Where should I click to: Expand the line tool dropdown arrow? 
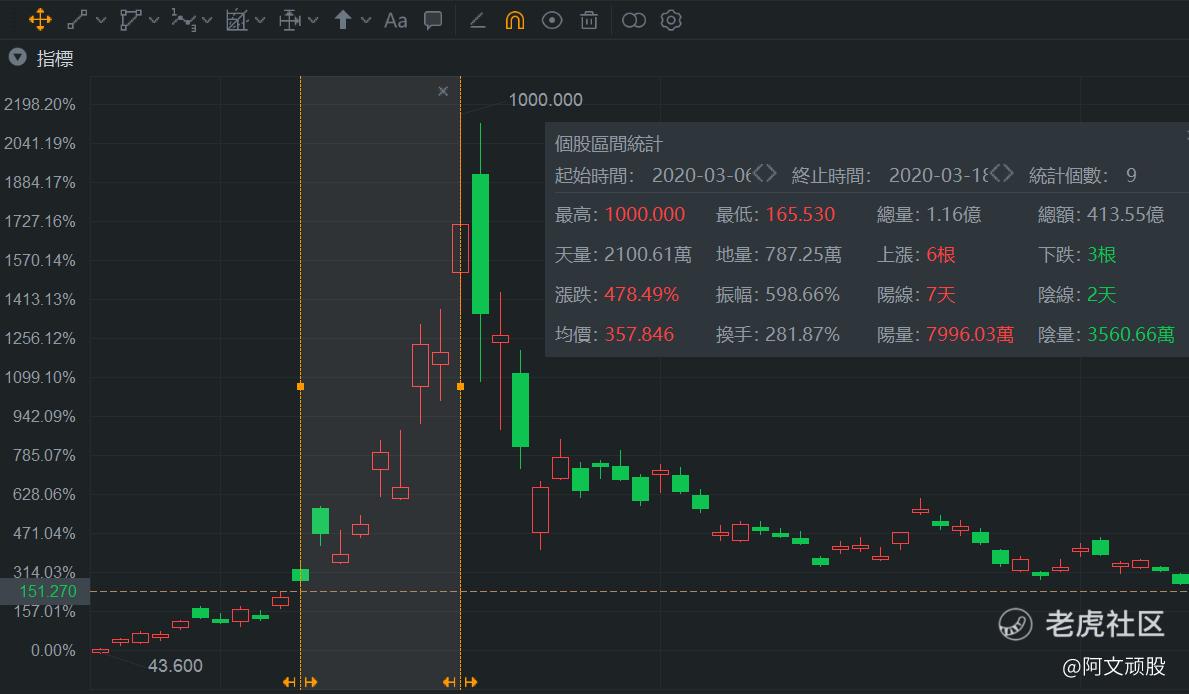click(101, 20)
